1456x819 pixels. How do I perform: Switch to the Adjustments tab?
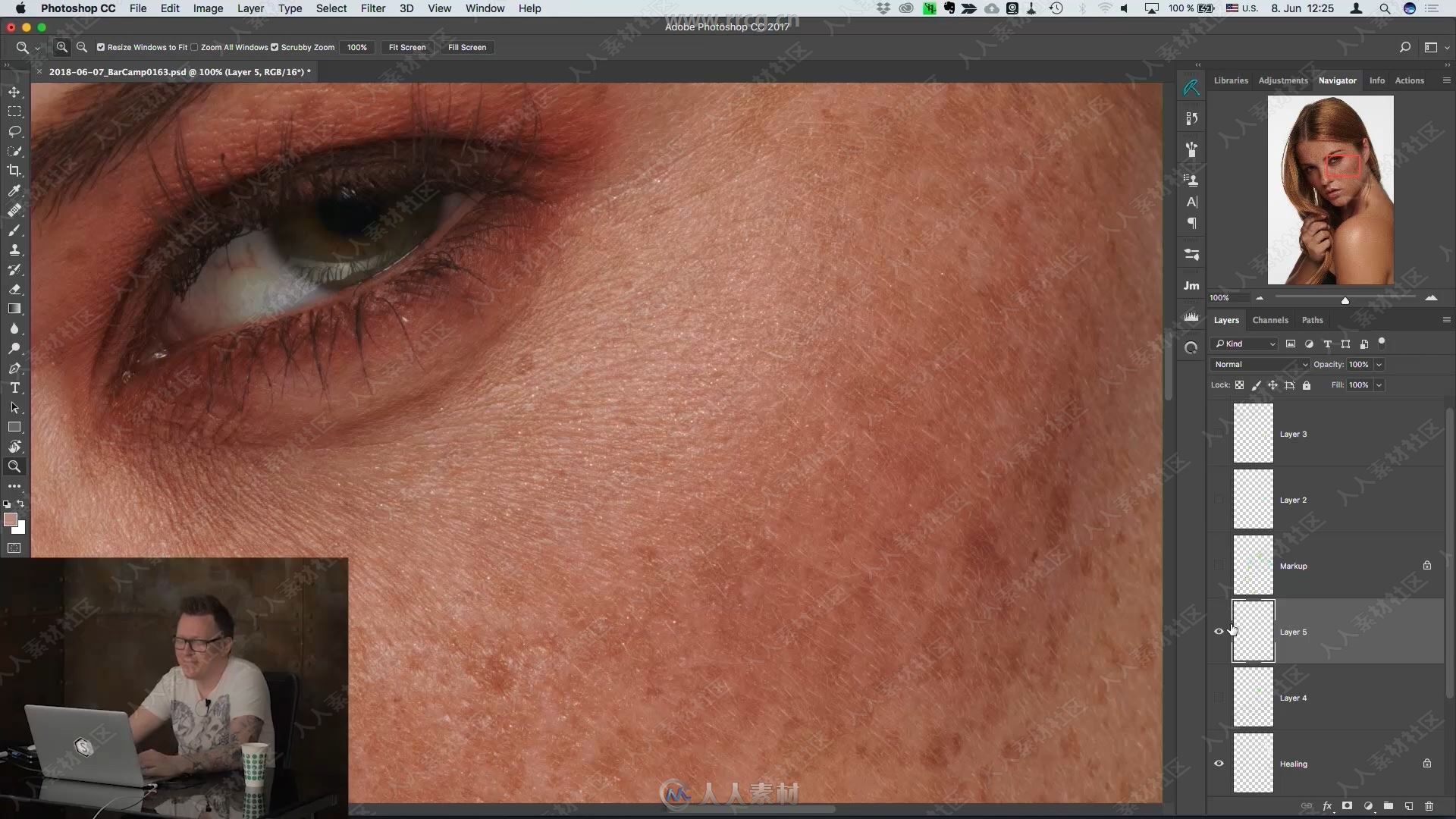click(1283, 80)
